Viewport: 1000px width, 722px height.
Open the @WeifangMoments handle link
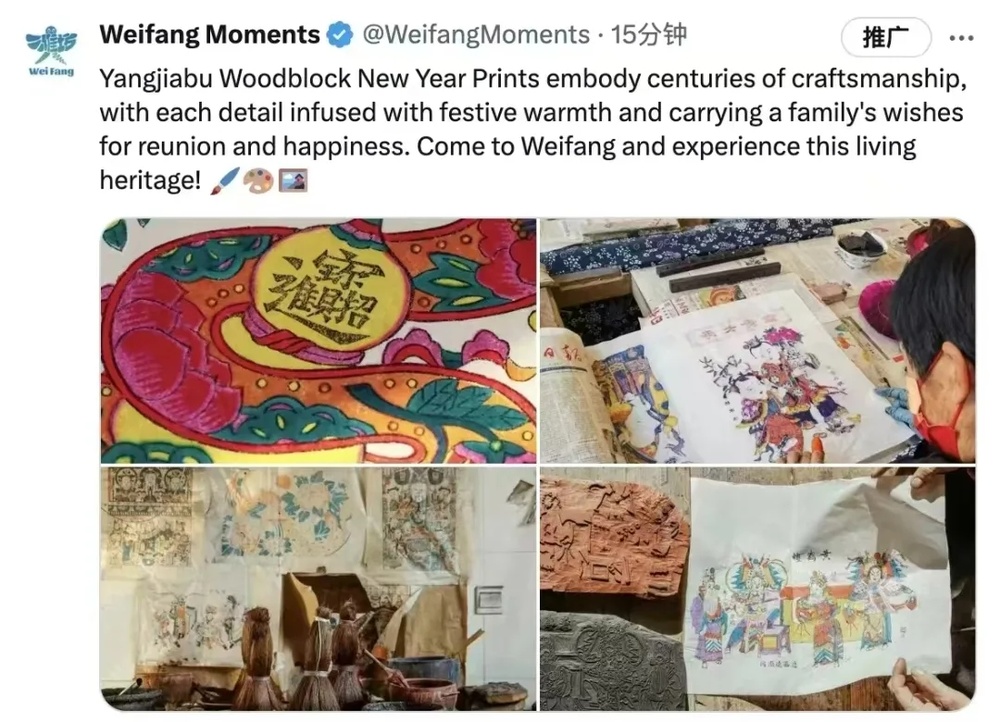point(476,34)
